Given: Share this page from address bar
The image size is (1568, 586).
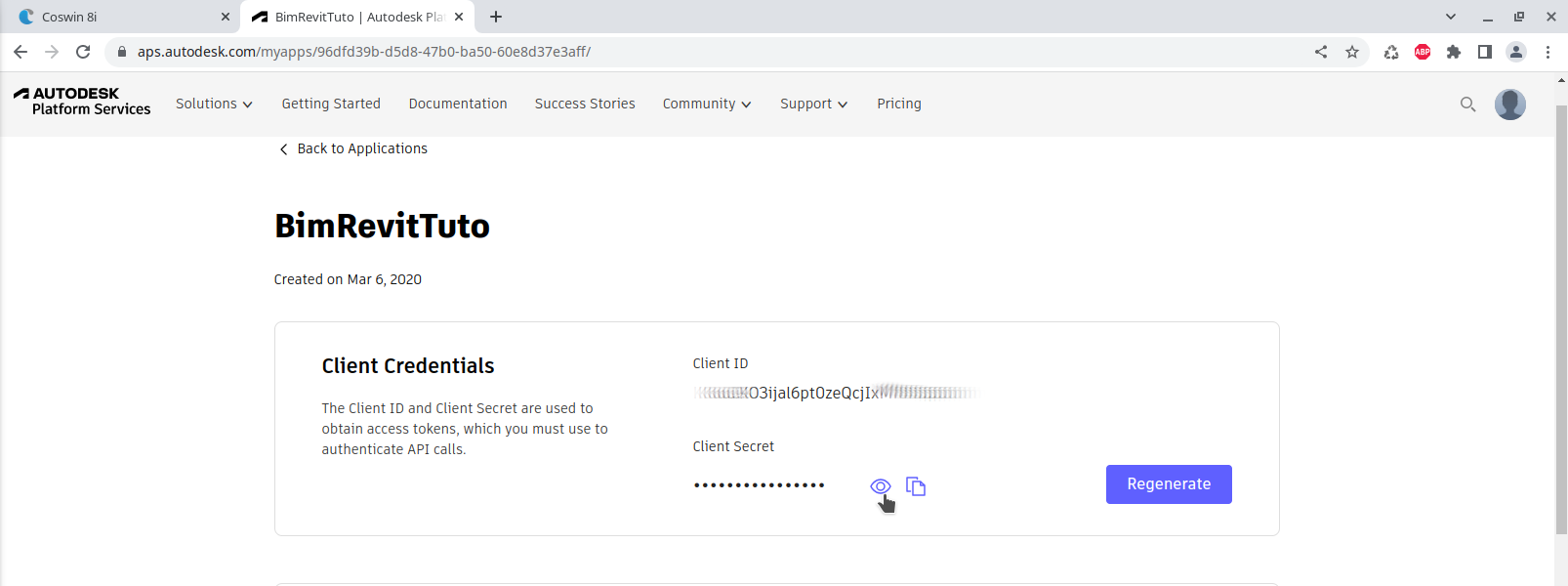Looking at the screenshot, I should pyautogui.click(x=1321, y=52).
